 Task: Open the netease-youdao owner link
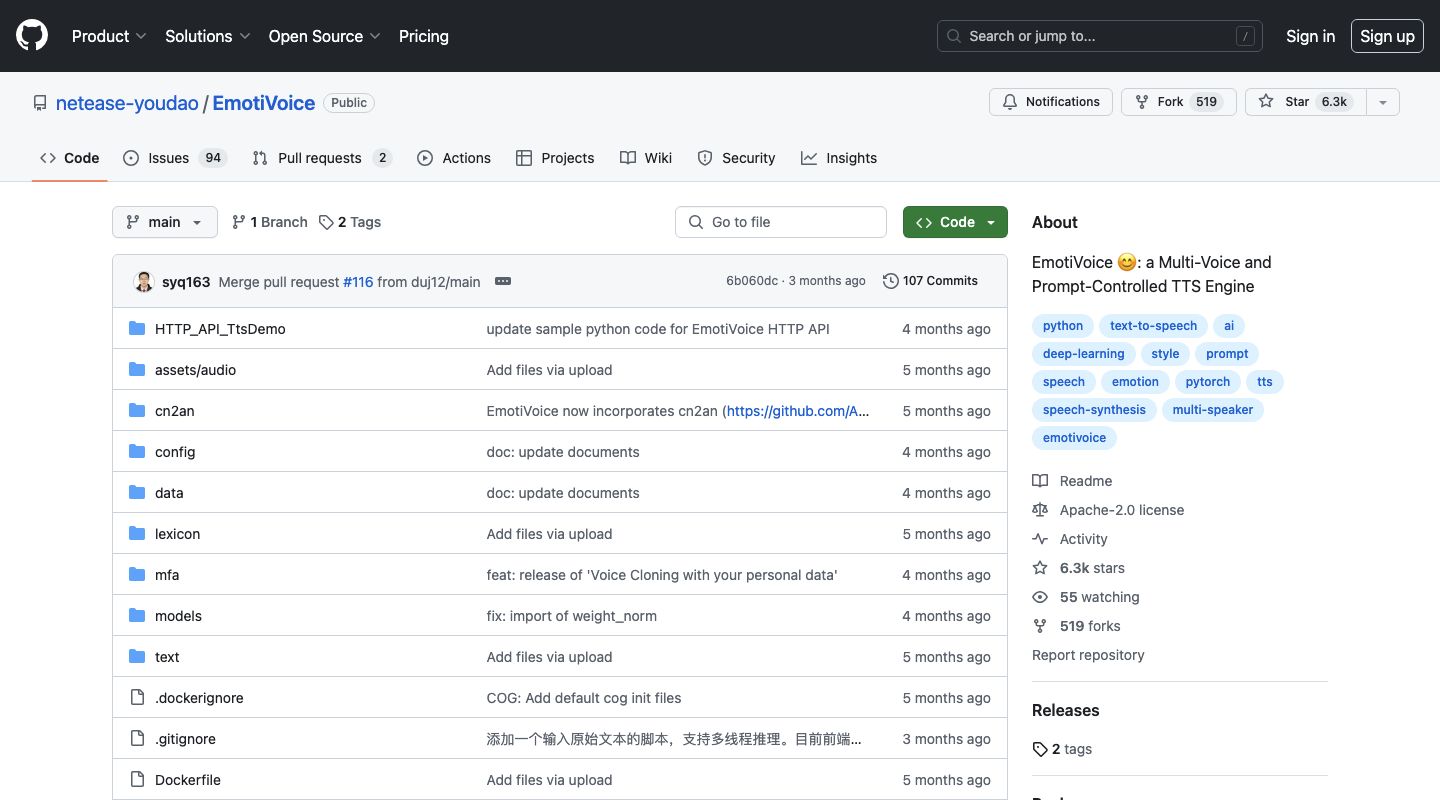(x=126, y=103)
